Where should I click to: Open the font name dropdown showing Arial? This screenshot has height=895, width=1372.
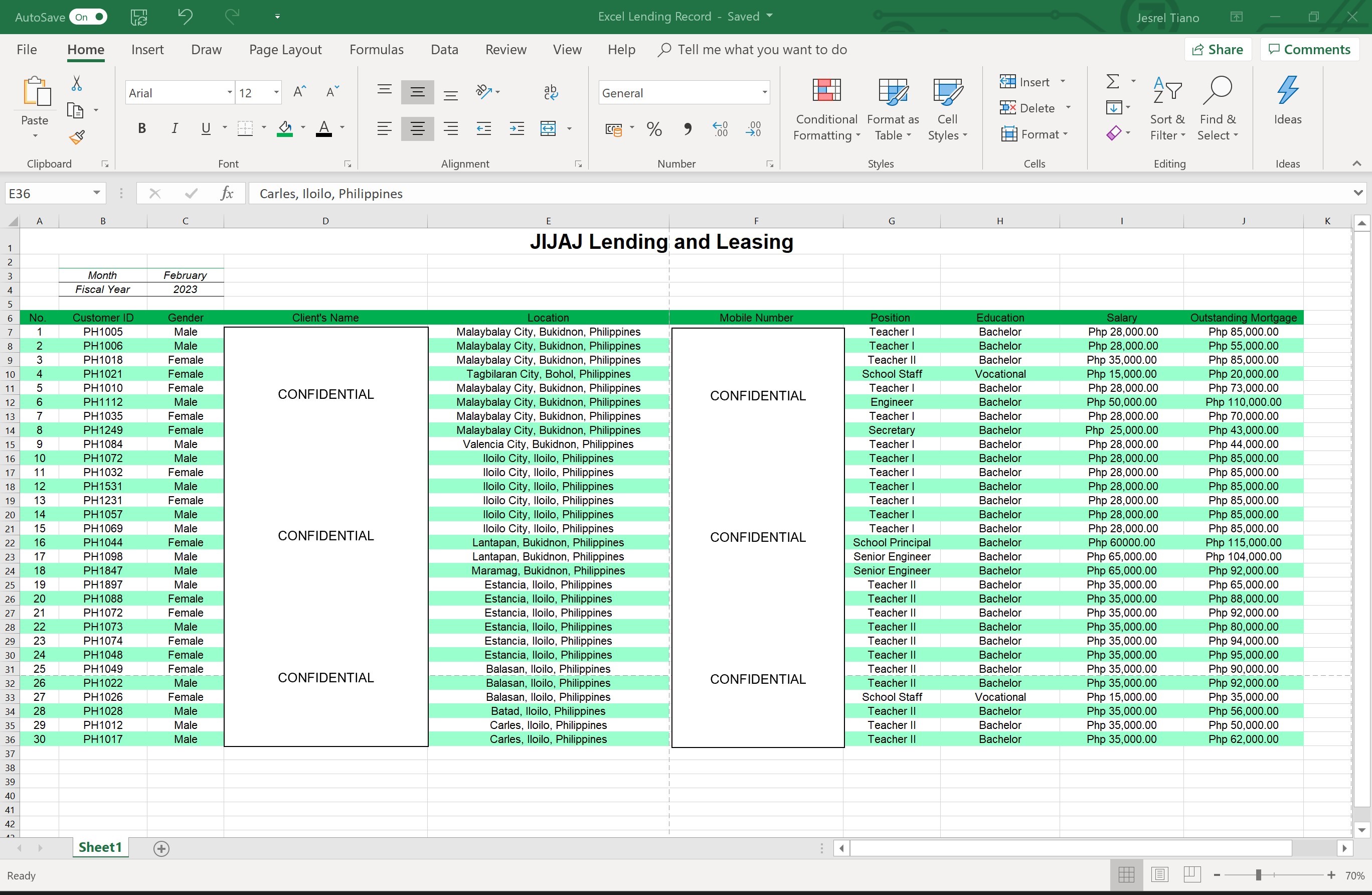pyautogui.click(x=229, y=93)
